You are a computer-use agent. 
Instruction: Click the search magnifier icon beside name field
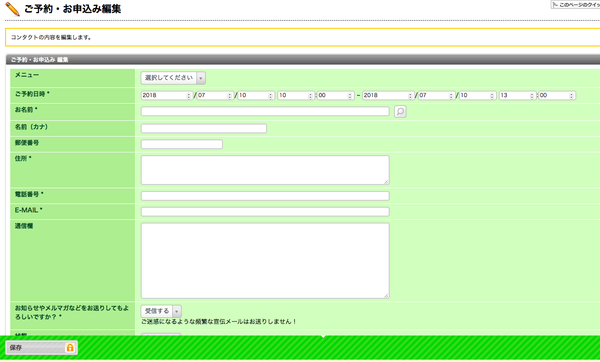[400, 111]
